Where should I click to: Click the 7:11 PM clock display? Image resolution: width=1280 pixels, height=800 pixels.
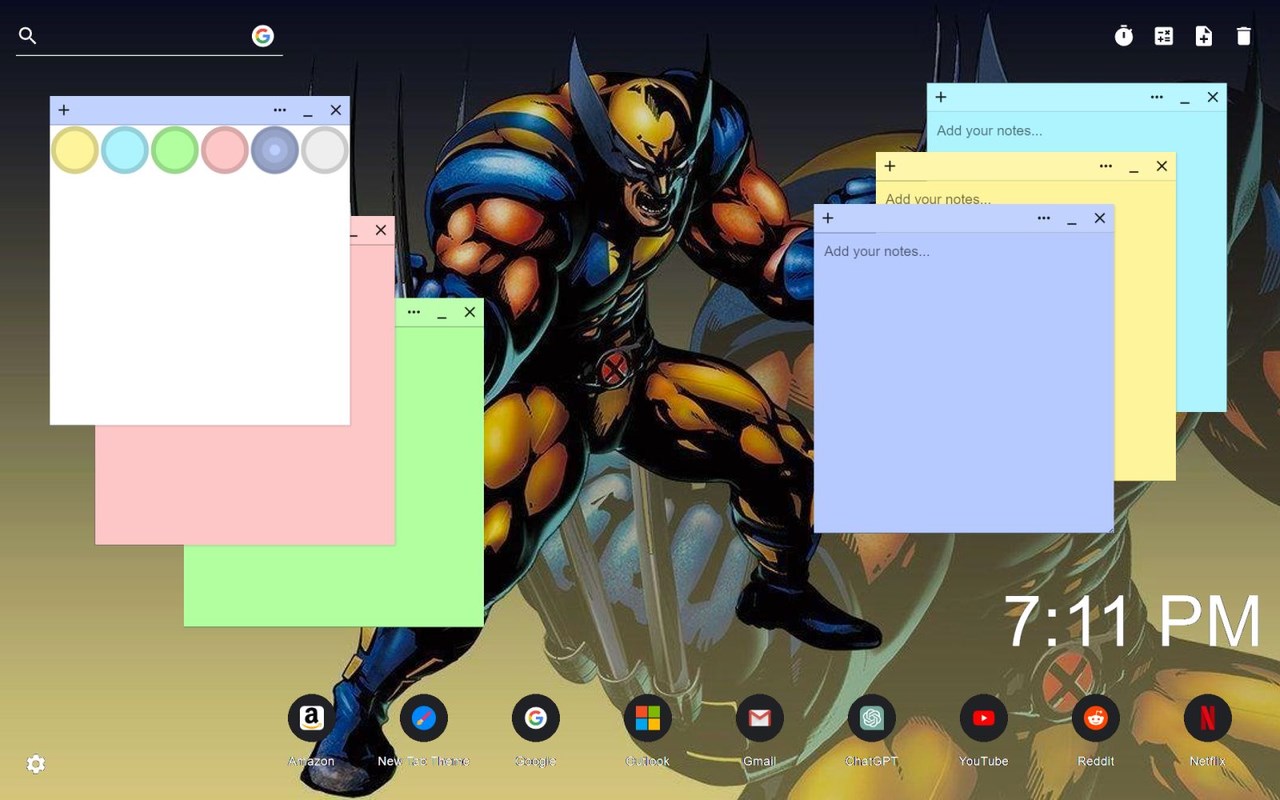[x=1132, y=621]
